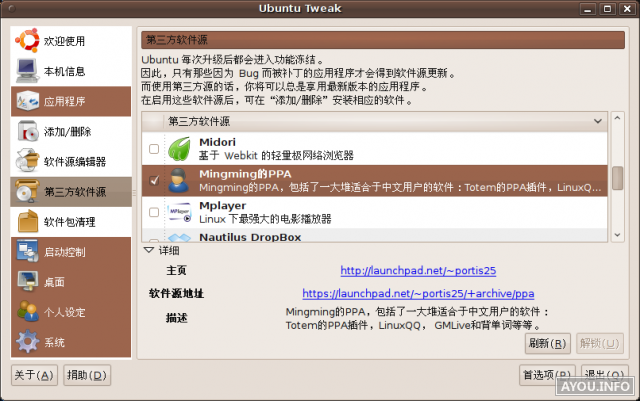
Task: Click the 个人设定 users icon
Action: point(27,312)
